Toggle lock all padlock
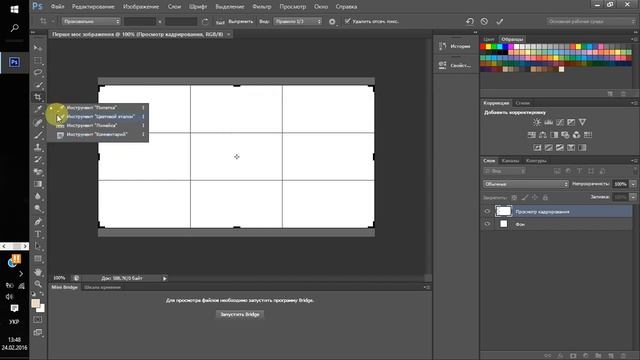The width and height of the screenshot is (640, 360). [x=545, y=198]
